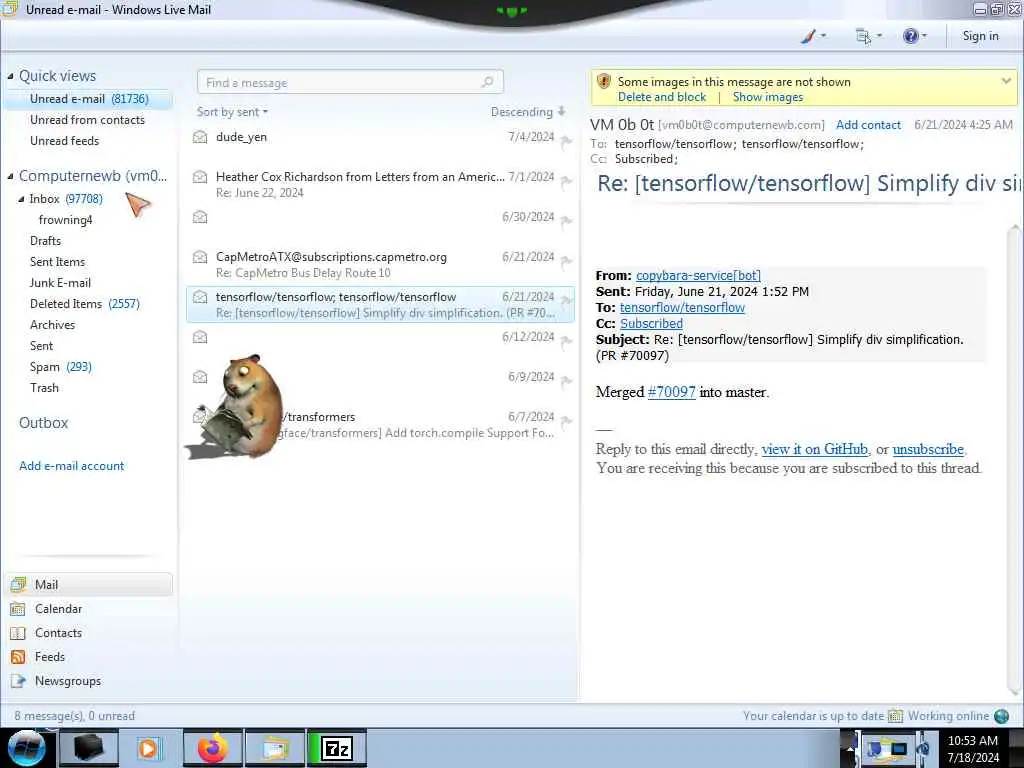This screenshot has width=1024, height=768.
Task: Open the blue Help question mark menu
Action: coord(914,36)
